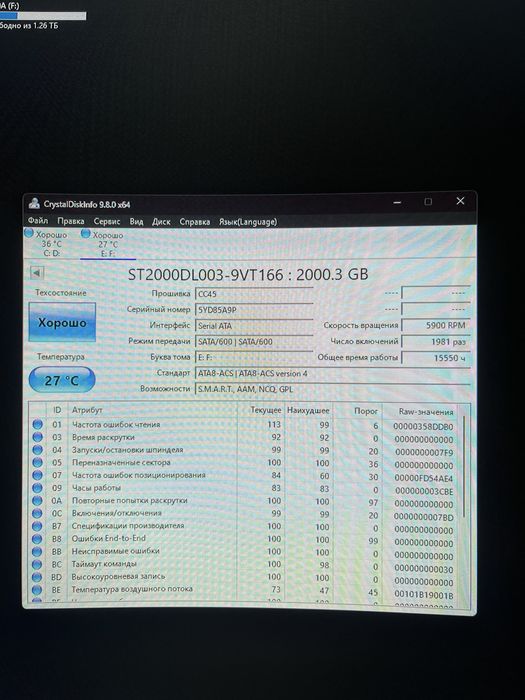
Task: Click the Raw-значения column header
Action: click(425, 412)
